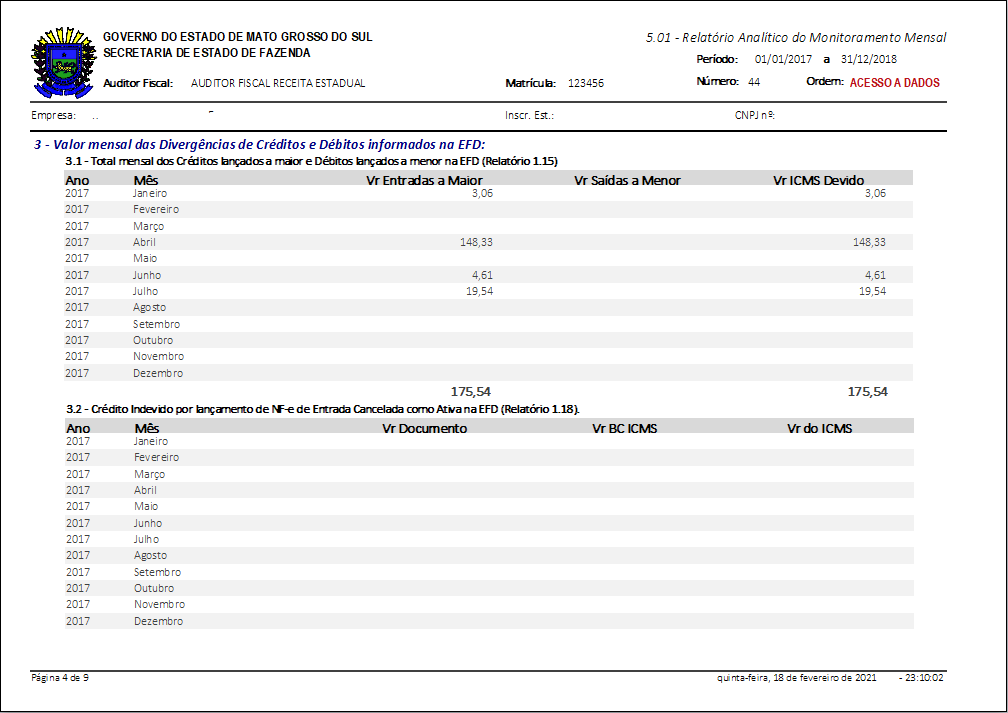Click the 19,54 value under Vr ICMS Devido
The image size is (1008, 713).
coord(872,291)
